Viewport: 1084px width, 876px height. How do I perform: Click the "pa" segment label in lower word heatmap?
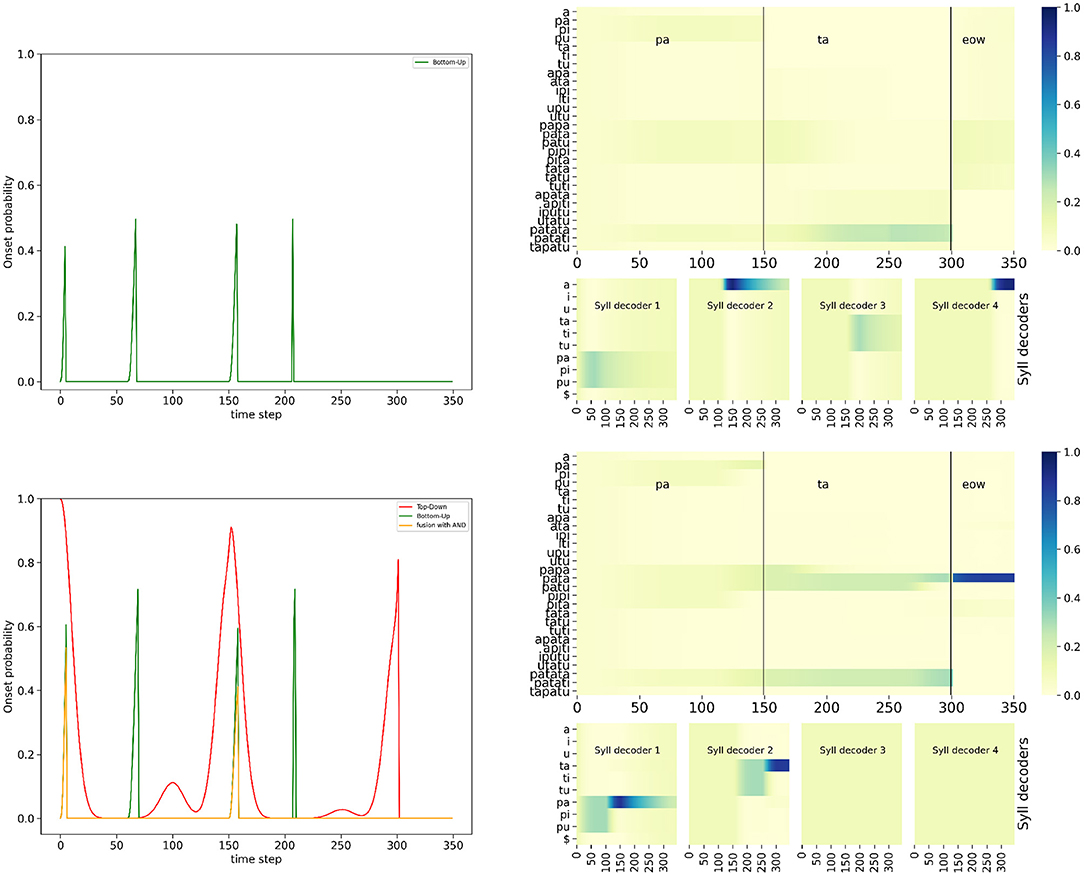point(662,485)
